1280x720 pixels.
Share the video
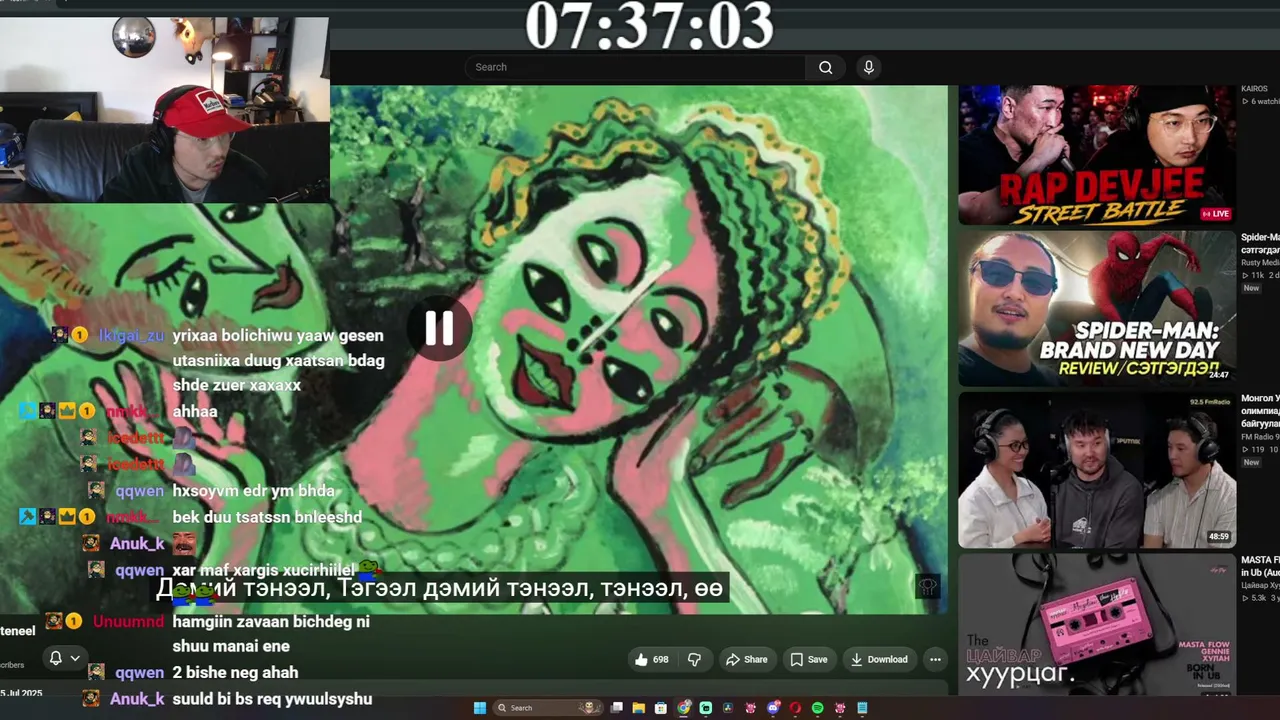[747, 659]
